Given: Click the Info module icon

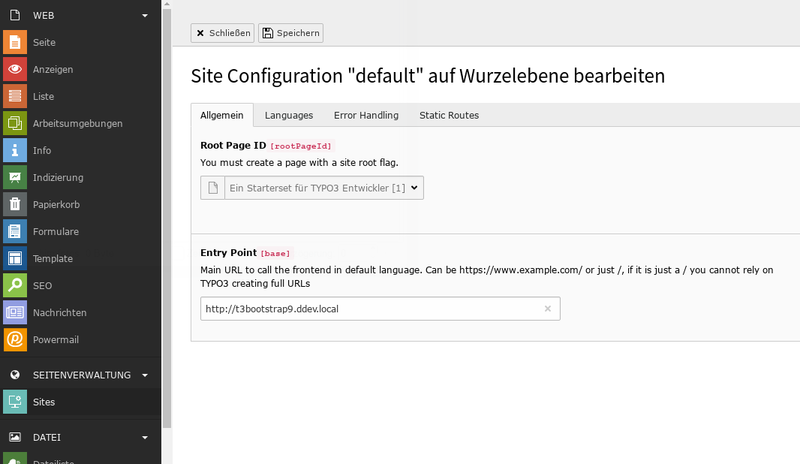Looking at the screenshot, I should pyautogui.click(x=14, y=151).
